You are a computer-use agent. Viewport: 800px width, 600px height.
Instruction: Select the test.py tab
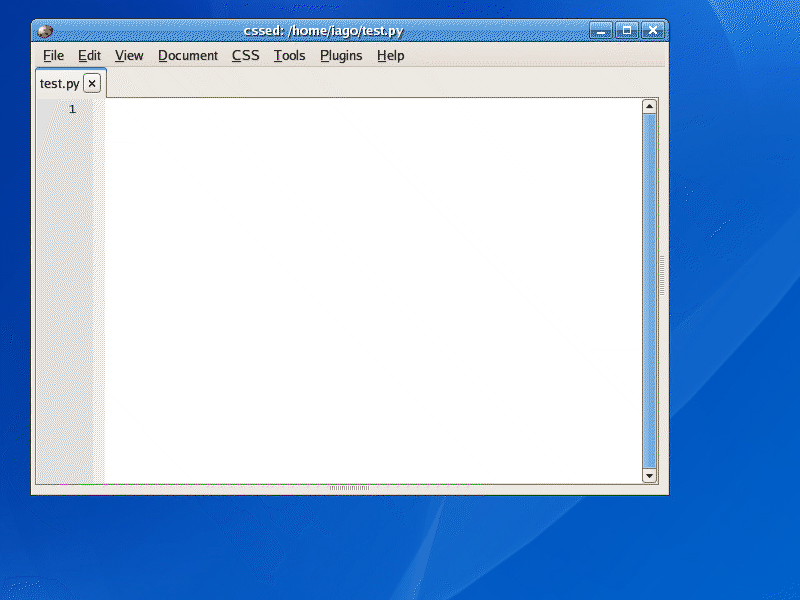click(x=60, y=83)
